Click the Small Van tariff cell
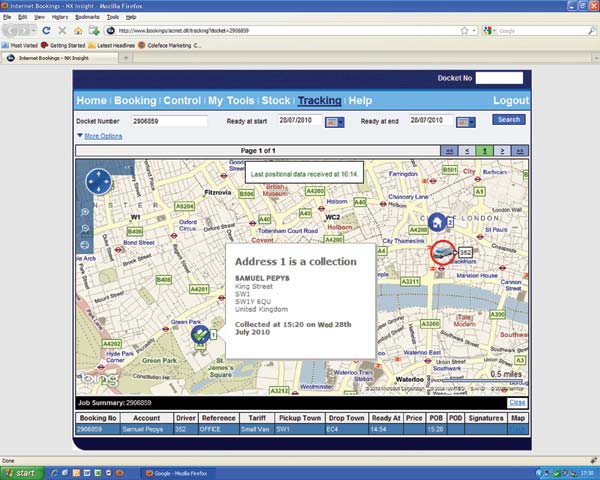This screenshot has width=600, height=480. click(255, 429)
